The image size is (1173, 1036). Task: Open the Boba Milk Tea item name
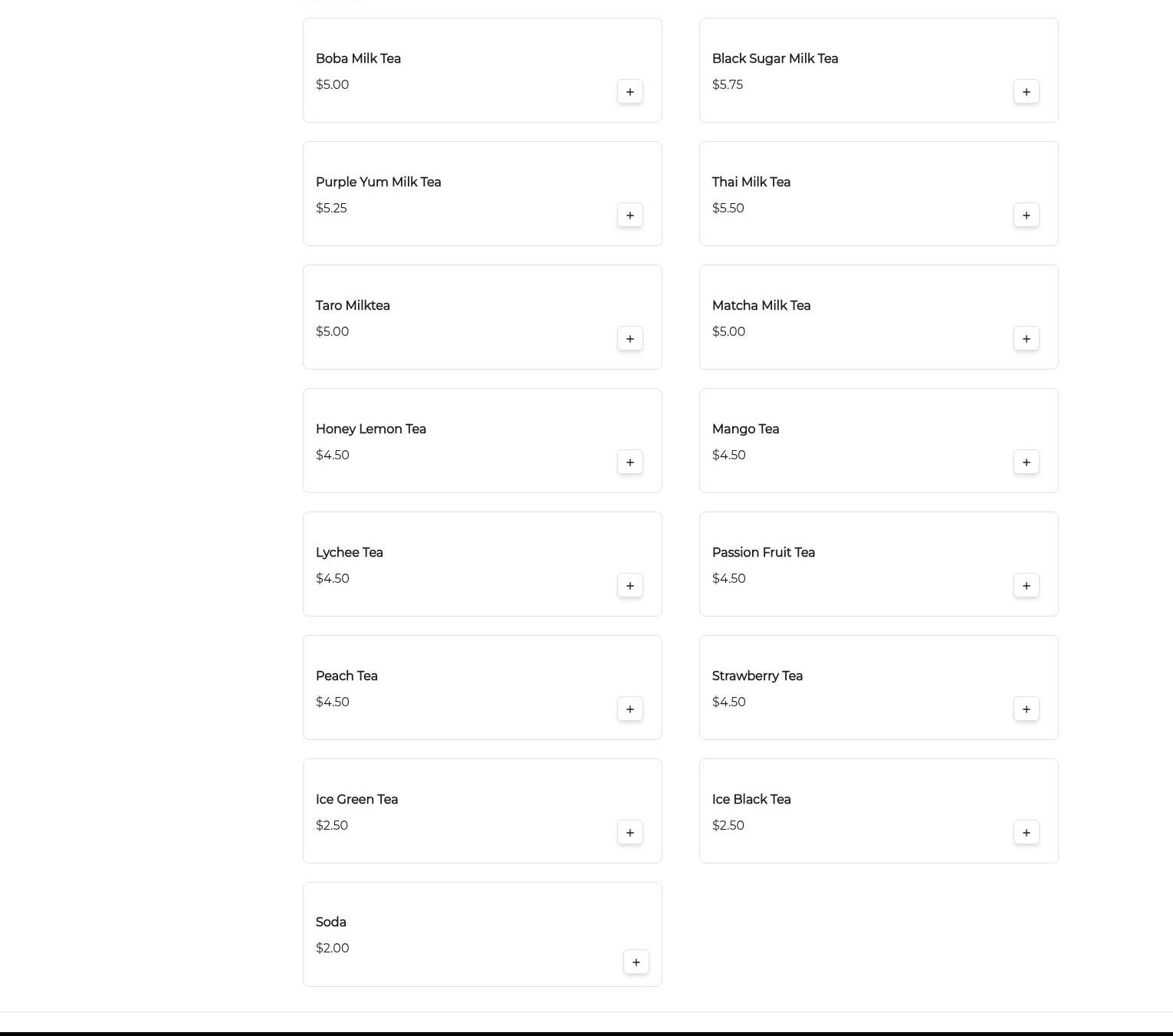(358, 58)
